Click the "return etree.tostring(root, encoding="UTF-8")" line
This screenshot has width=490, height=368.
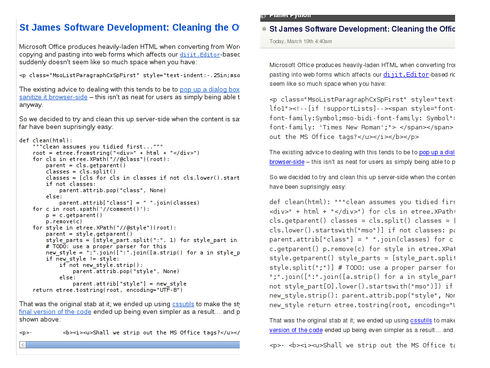[x=108, y=290]
